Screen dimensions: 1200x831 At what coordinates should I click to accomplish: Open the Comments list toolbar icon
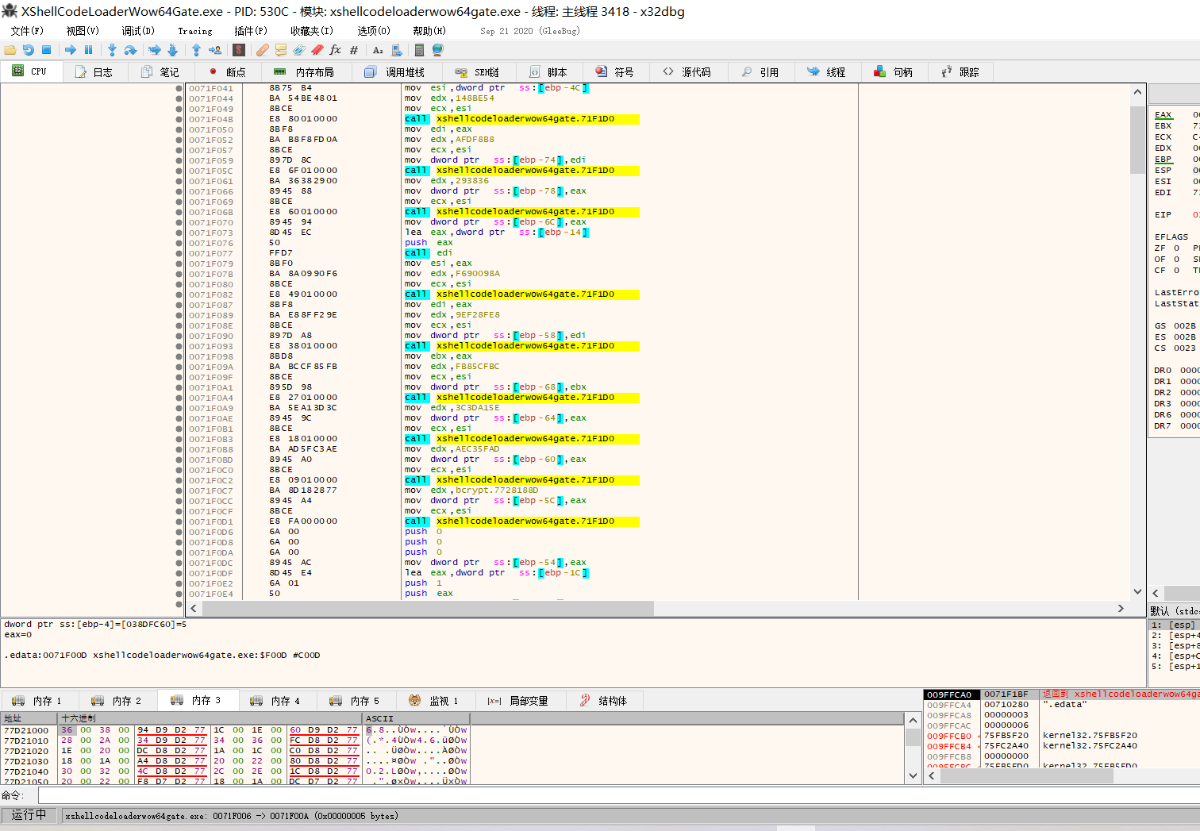pyautogui.click(x=281, y=50)
